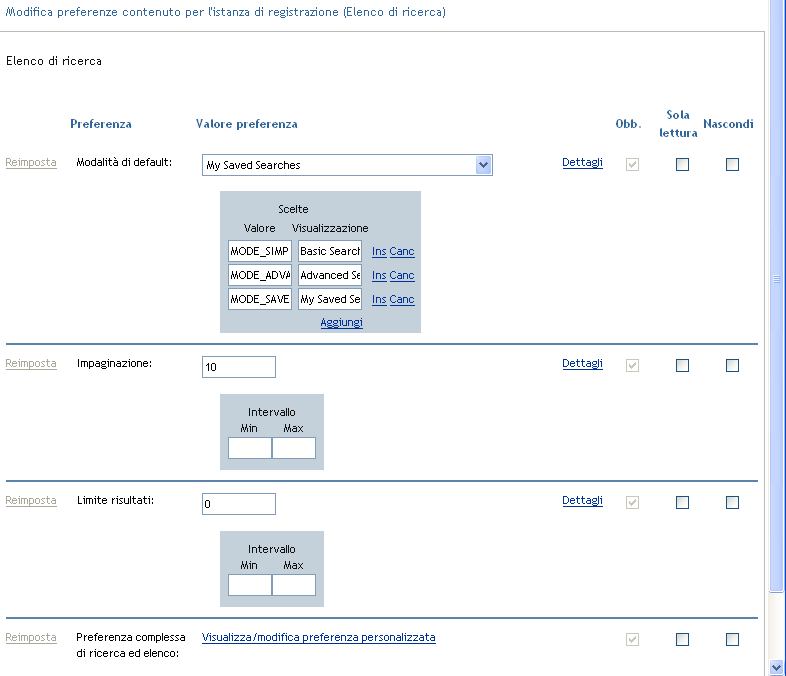Click Canc link for Advanced Search row
This screenshot has width=786, height=676.
[402, 275]
